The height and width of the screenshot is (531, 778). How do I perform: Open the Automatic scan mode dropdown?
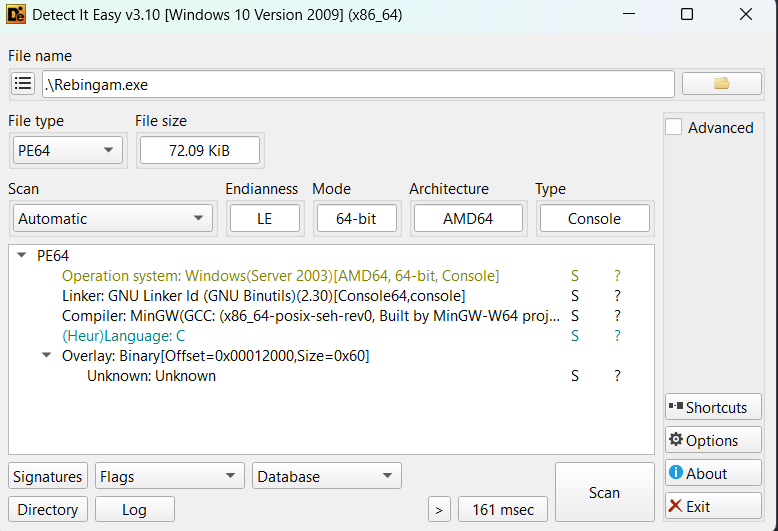pyautogui.click(x=113, y=219)
